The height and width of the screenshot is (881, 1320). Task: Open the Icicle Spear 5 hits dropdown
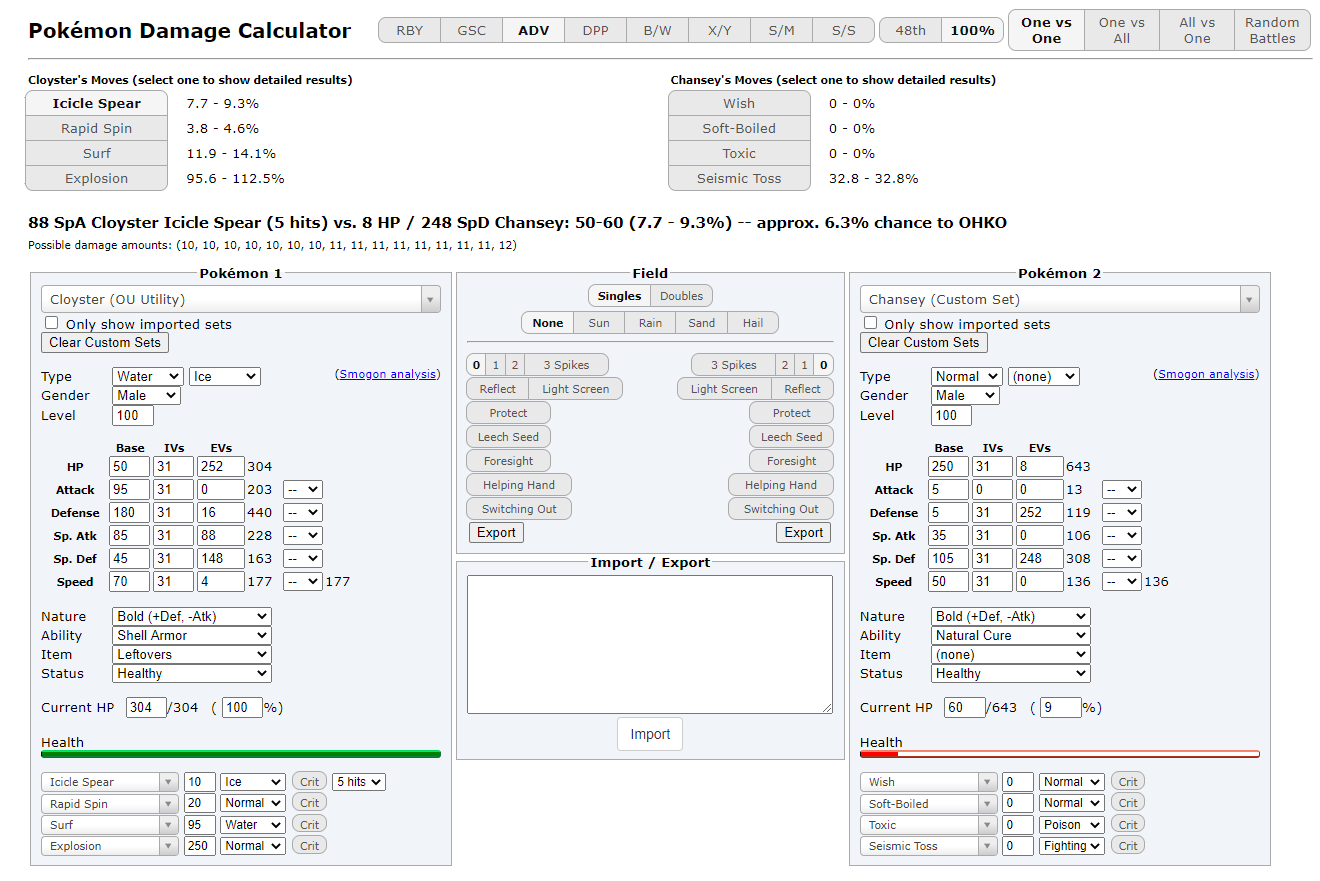[x=359, y=782]
